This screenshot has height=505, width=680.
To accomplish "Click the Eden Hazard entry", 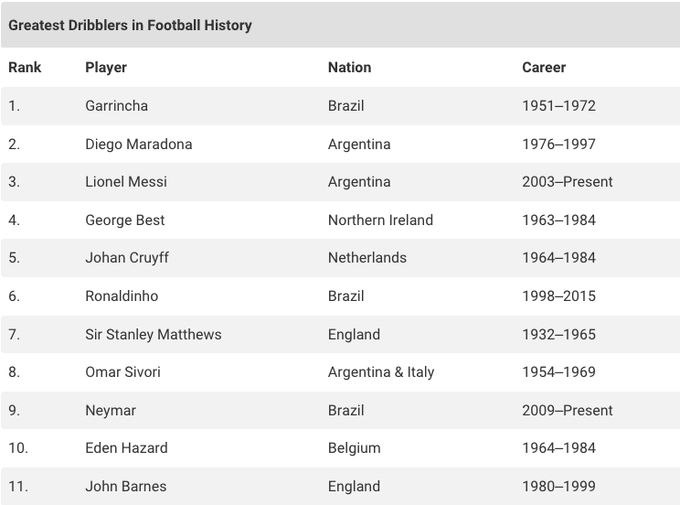I will click(x=126, y=448).
